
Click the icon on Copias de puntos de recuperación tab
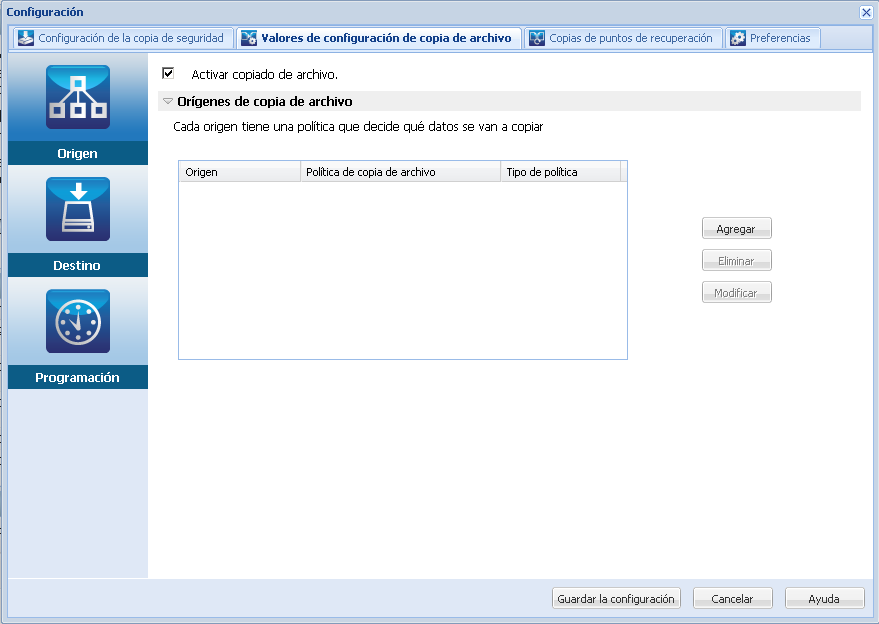536,37
